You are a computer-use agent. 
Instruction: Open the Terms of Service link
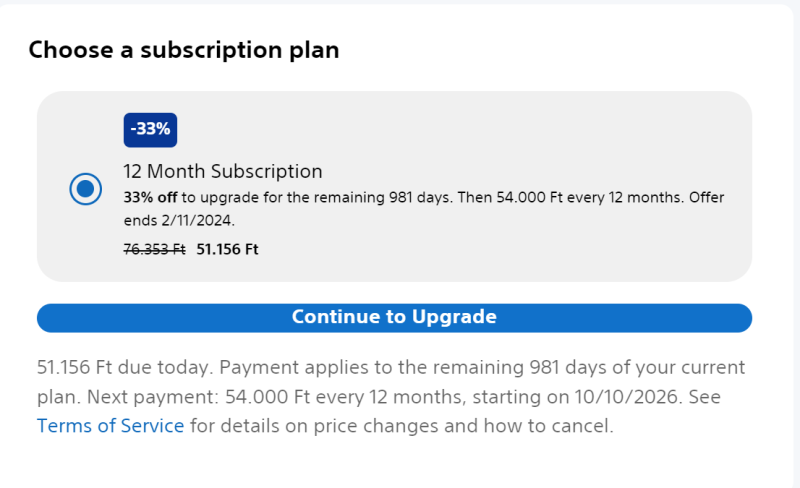pos(110,426)
